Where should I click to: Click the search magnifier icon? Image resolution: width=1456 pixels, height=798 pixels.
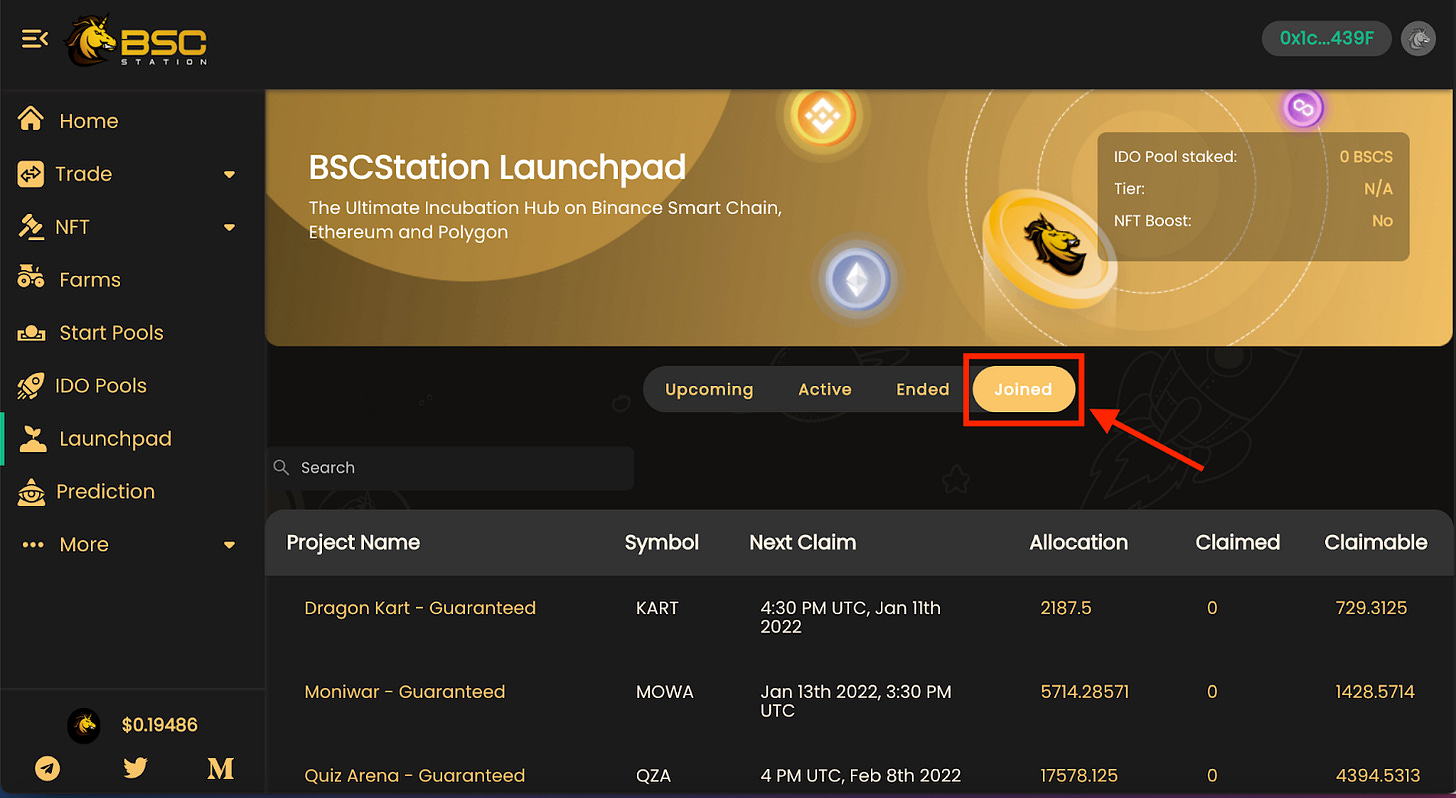(281, 467)
